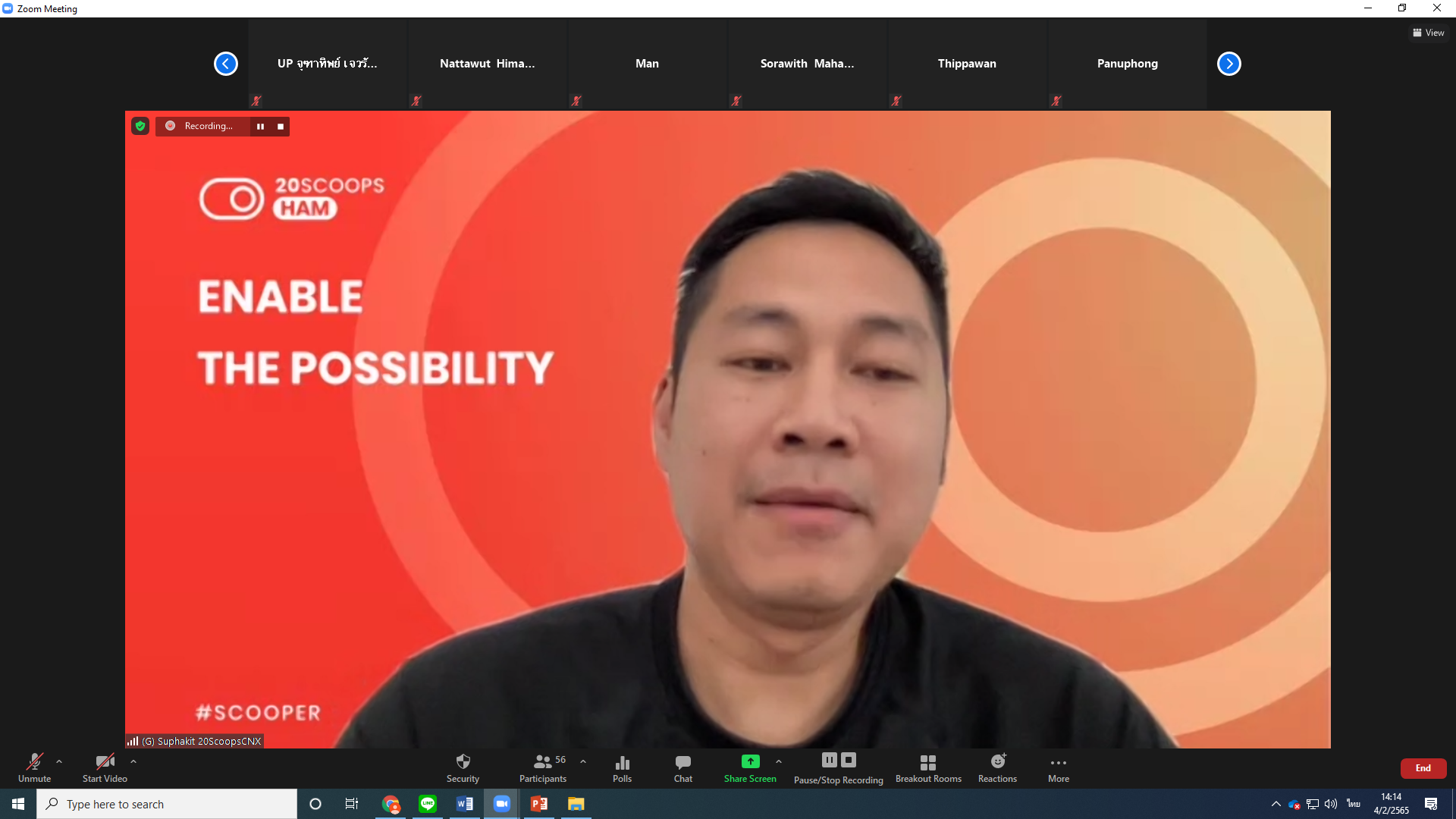Open Google Chrome from the taskbar
1456x819 pixels.
391,804
